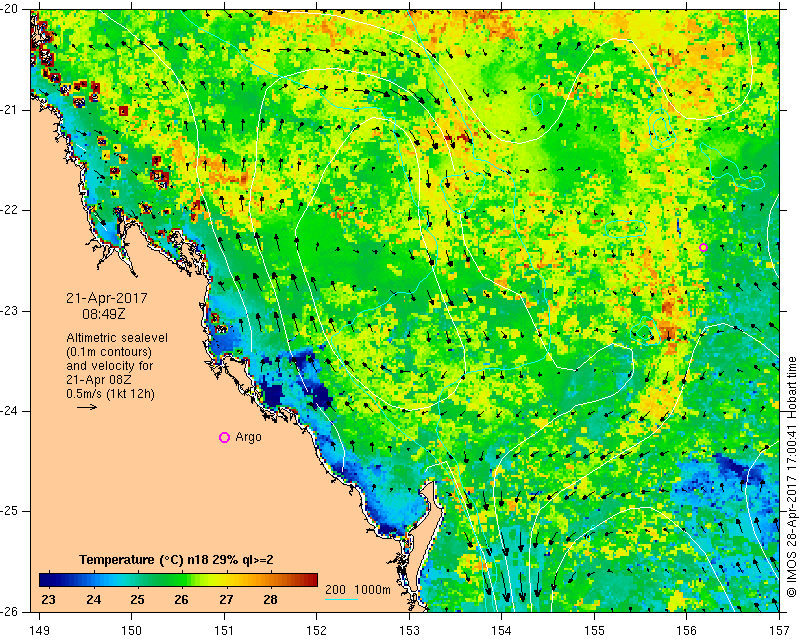Image resolution: width=800 pixels, height=640 pixels.
Task: Click the date text 21-Apr-2017
Action: coord(107,298)
